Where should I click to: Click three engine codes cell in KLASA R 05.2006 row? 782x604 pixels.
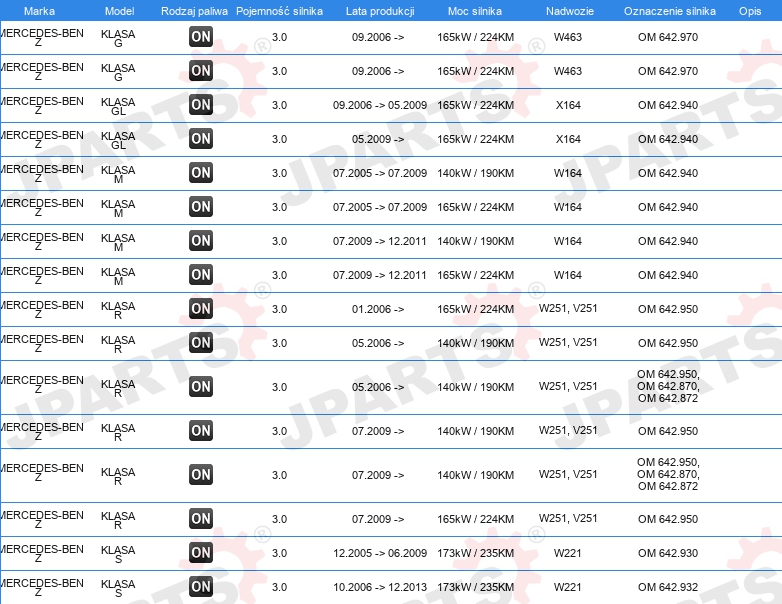click(x=668, y=386)
